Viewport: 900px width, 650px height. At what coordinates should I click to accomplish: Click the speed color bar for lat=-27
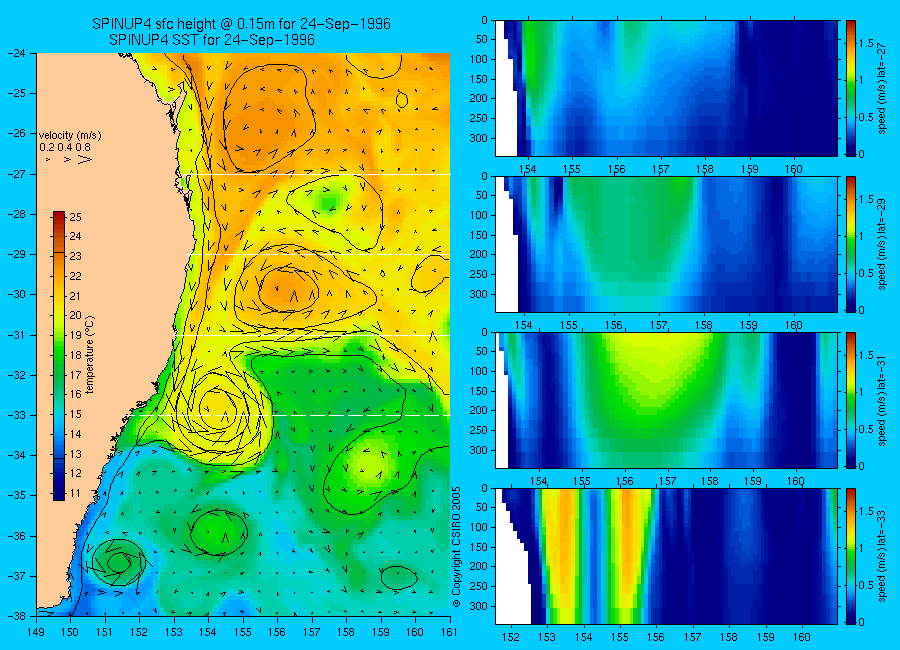click(851, 88)
